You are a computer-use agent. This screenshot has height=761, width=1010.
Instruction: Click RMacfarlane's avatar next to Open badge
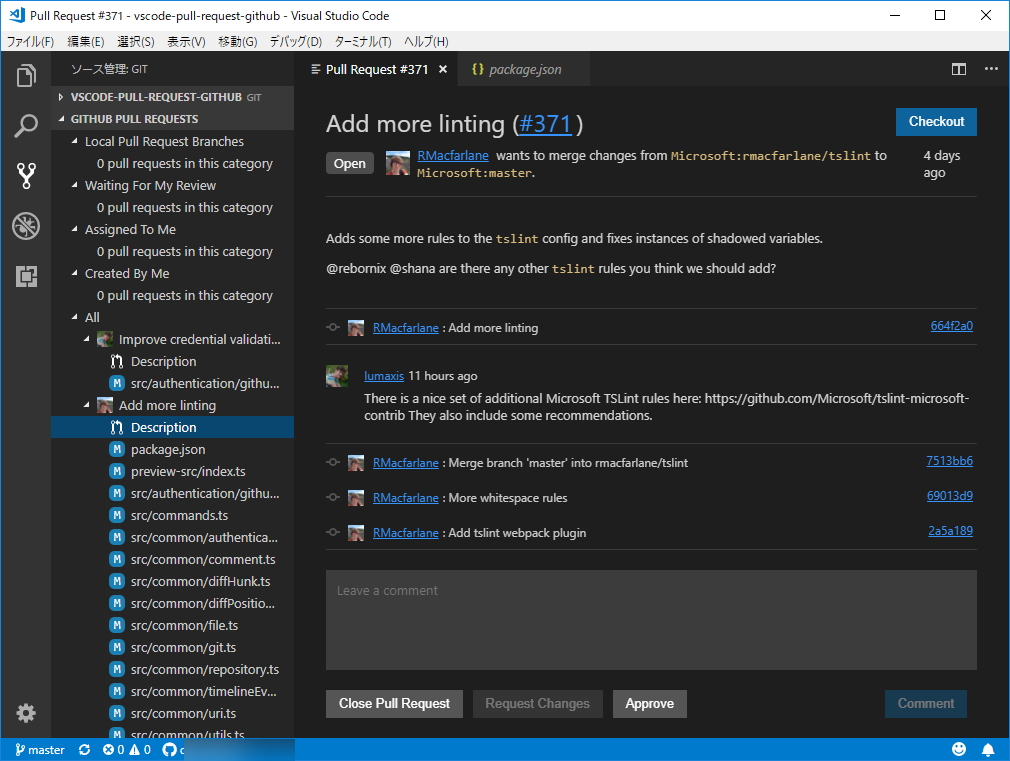point(397,163)
